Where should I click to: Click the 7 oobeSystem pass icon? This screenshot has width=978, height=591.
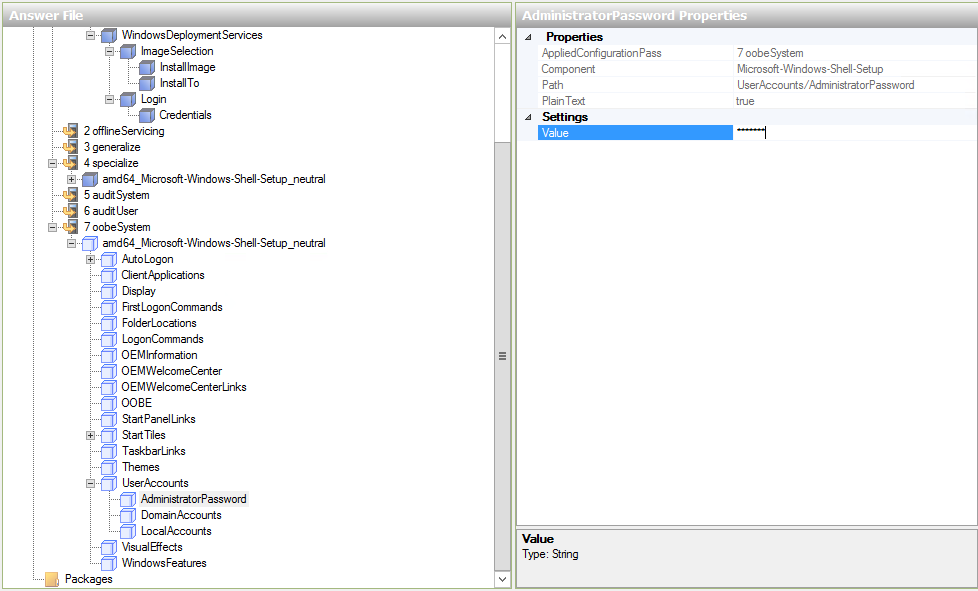coord(70,227)
